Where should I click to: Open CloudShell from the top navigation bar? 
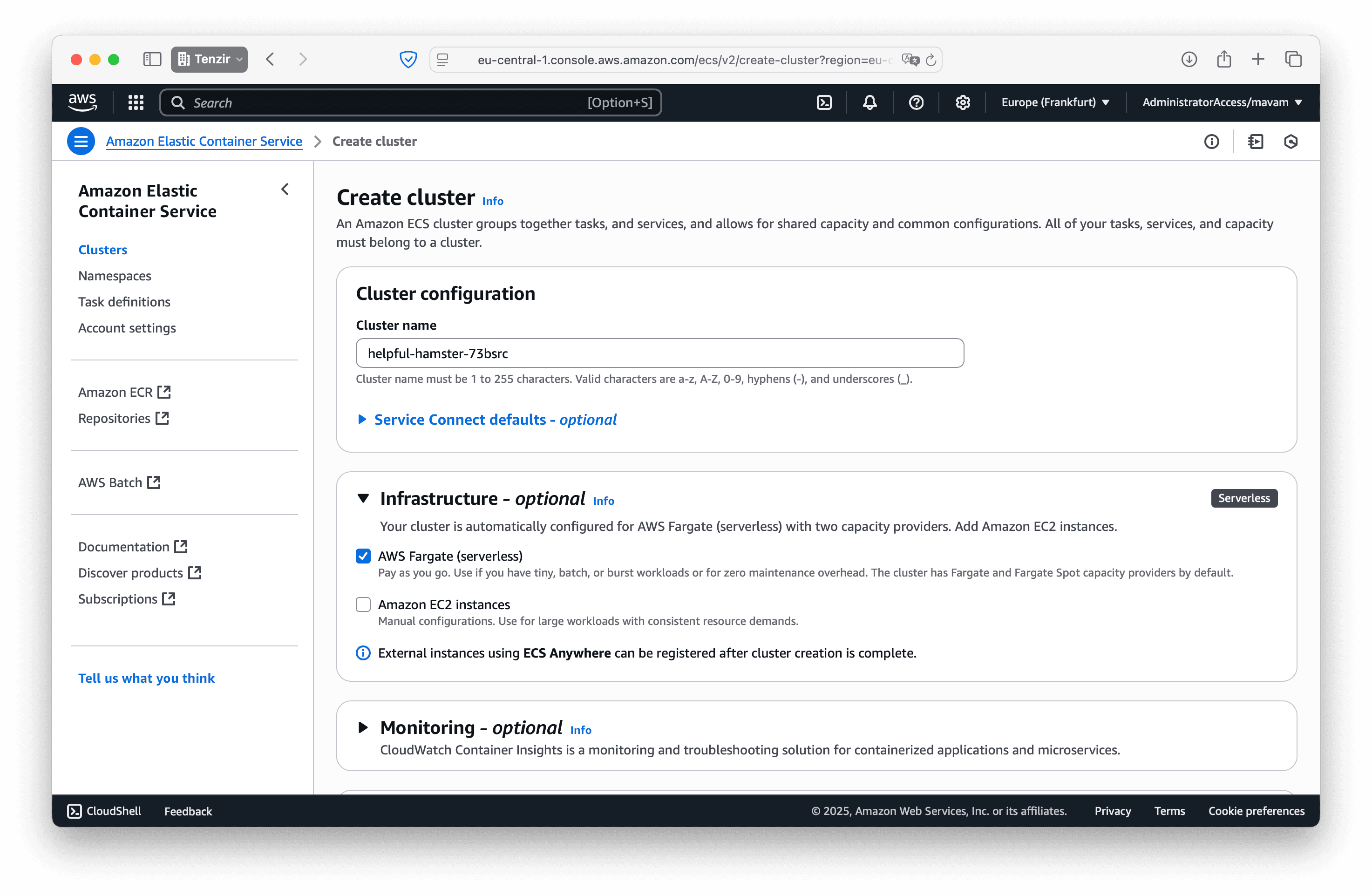coord(824,102)
